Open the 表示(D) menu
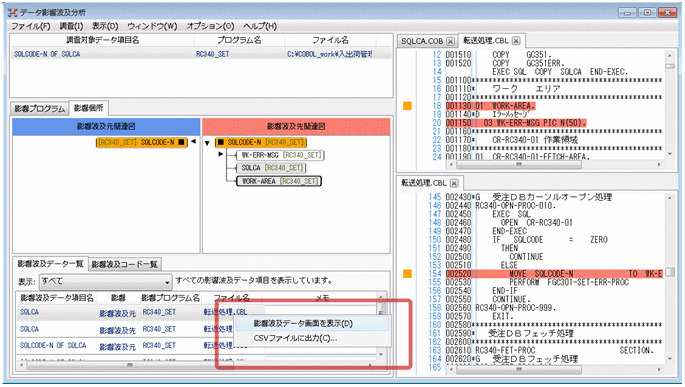 [x=105, y=26]
